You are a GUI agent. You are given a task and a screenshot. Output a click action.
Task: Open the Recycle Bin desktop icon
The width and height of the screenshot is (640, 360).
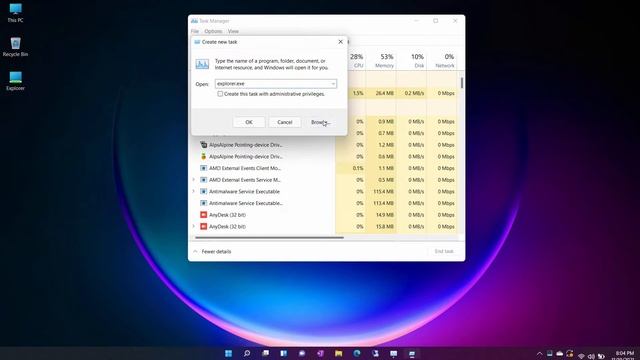pos(16,47)
